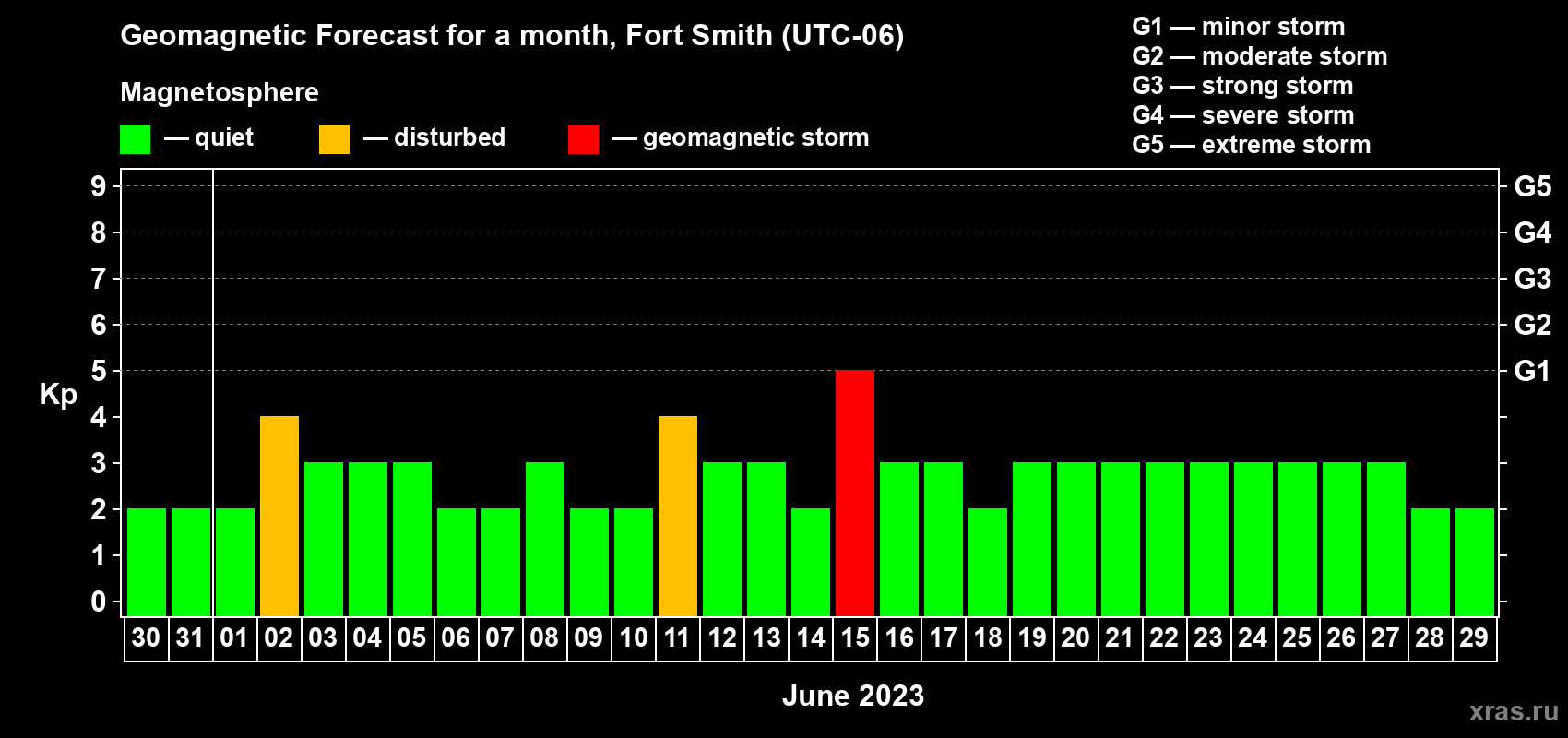Click the red geomagnetic storm legend swatch
Viewport: 1568px width, 738px height.
click(583, 139)
